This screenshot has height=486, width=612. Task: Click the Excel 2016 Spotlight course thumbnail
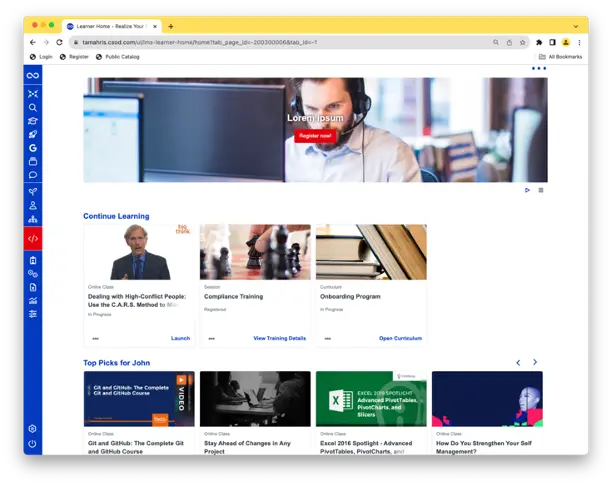371,399
